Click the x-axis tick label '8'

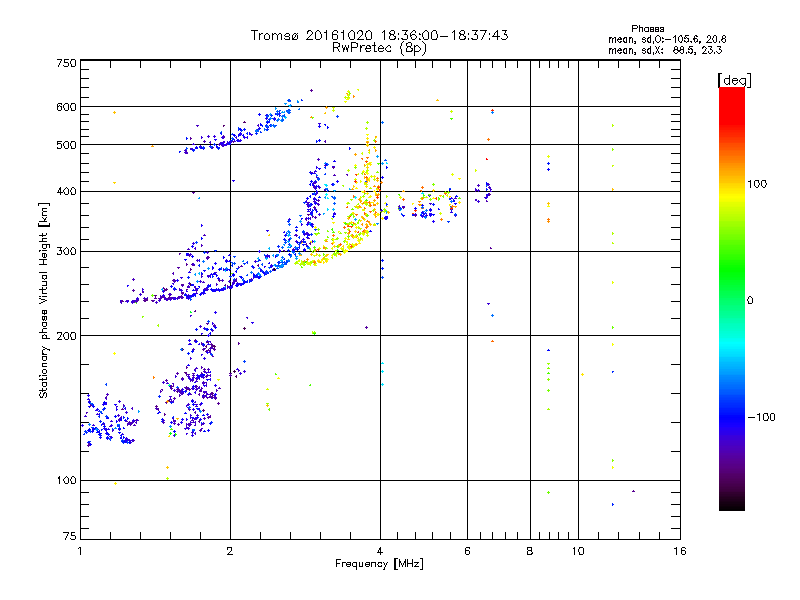(x=530, y=551)
